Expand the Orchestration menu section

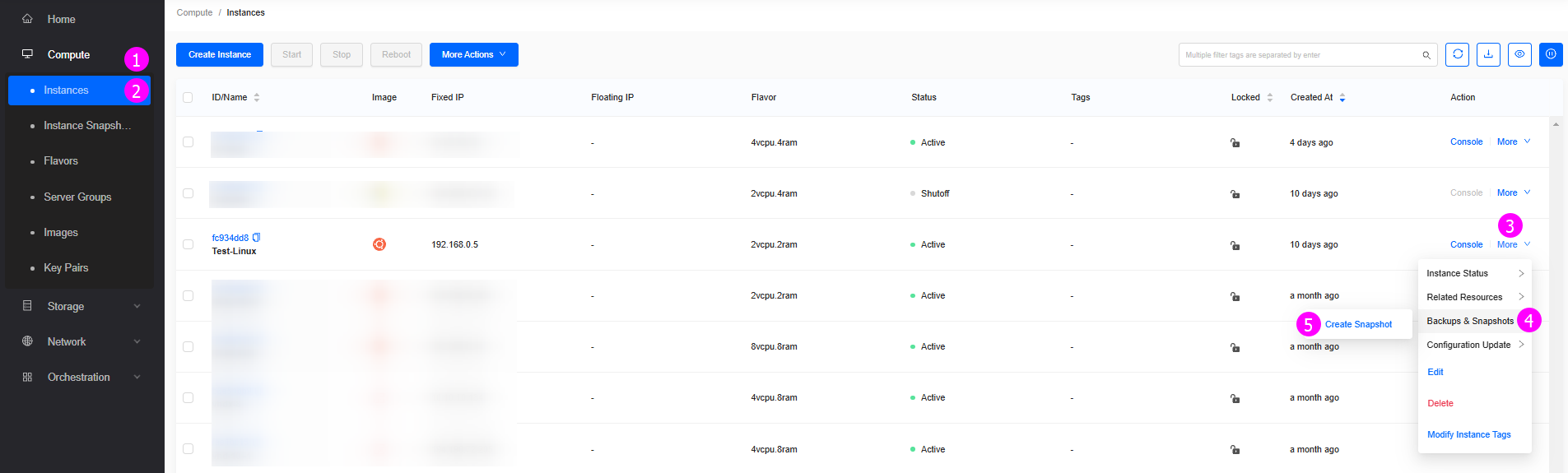click(137, 377)
